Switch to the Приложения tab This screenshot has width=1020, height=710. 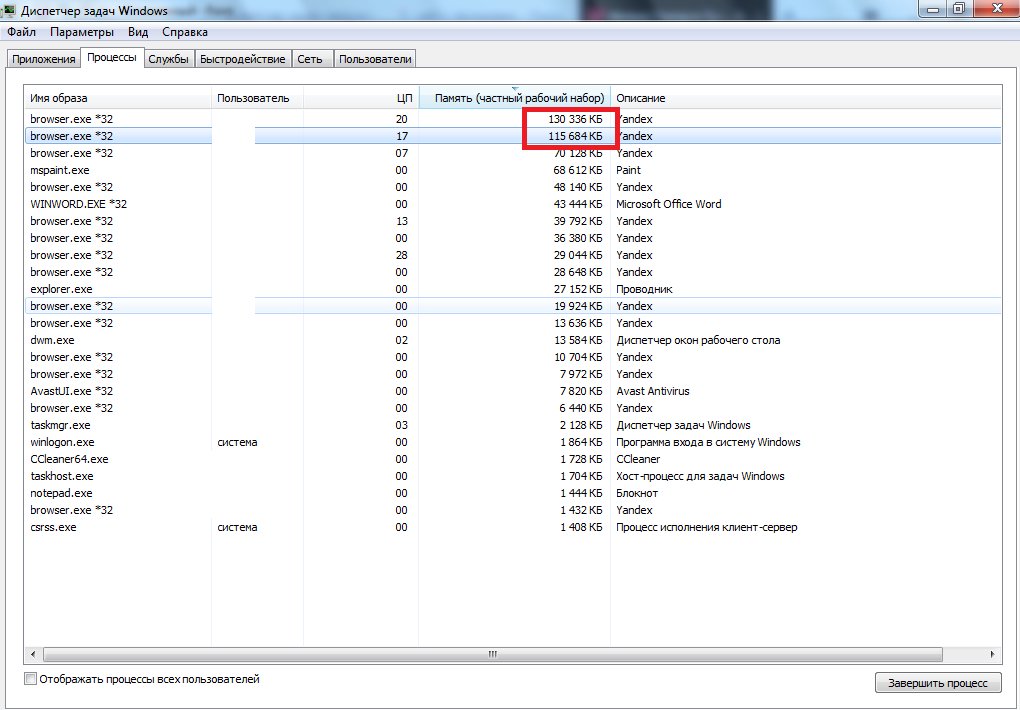coord(44,59)
